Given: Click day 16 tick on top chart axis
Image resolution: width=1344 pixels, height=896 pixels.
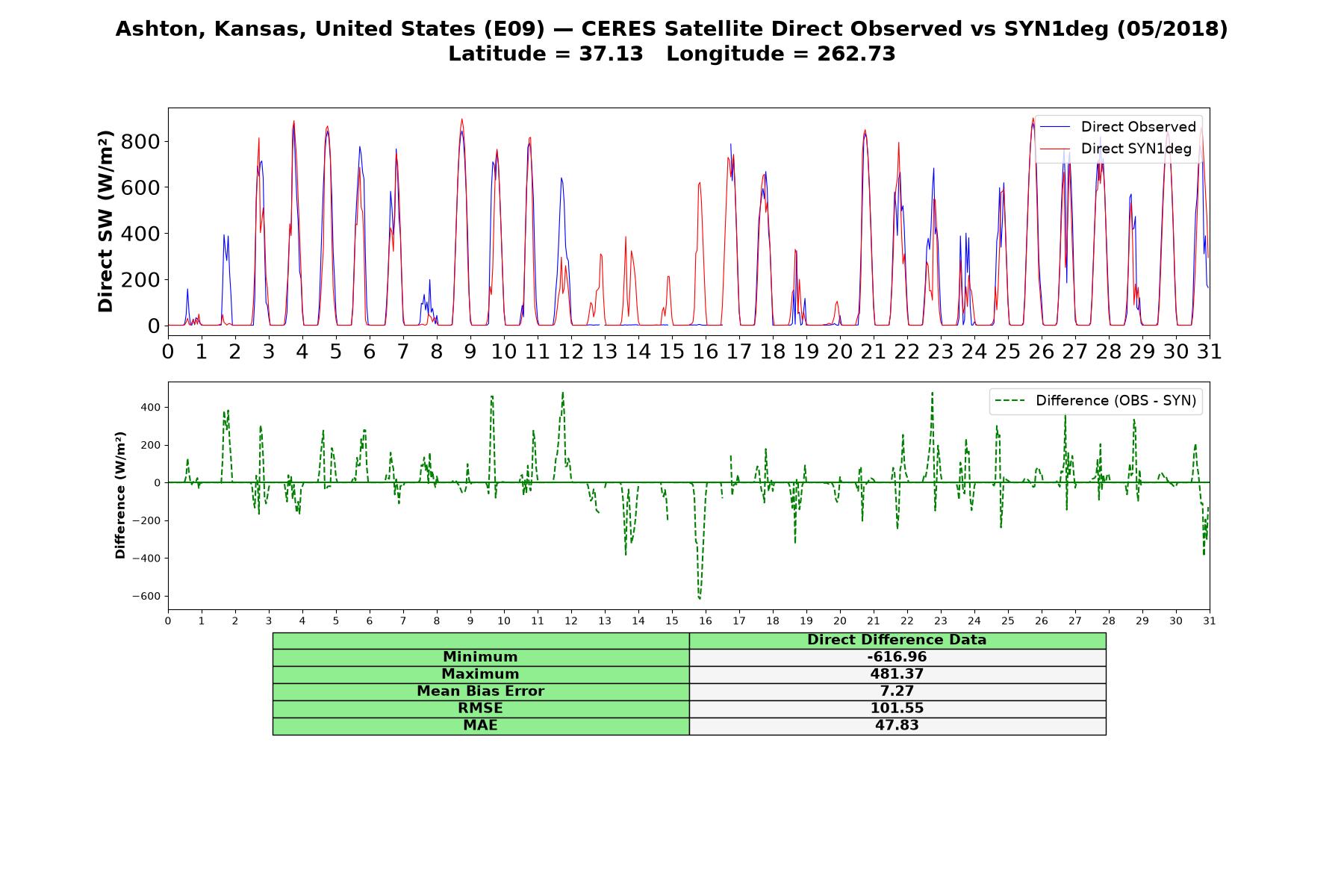Looking at the screenshot, I should tap(706, 351).
